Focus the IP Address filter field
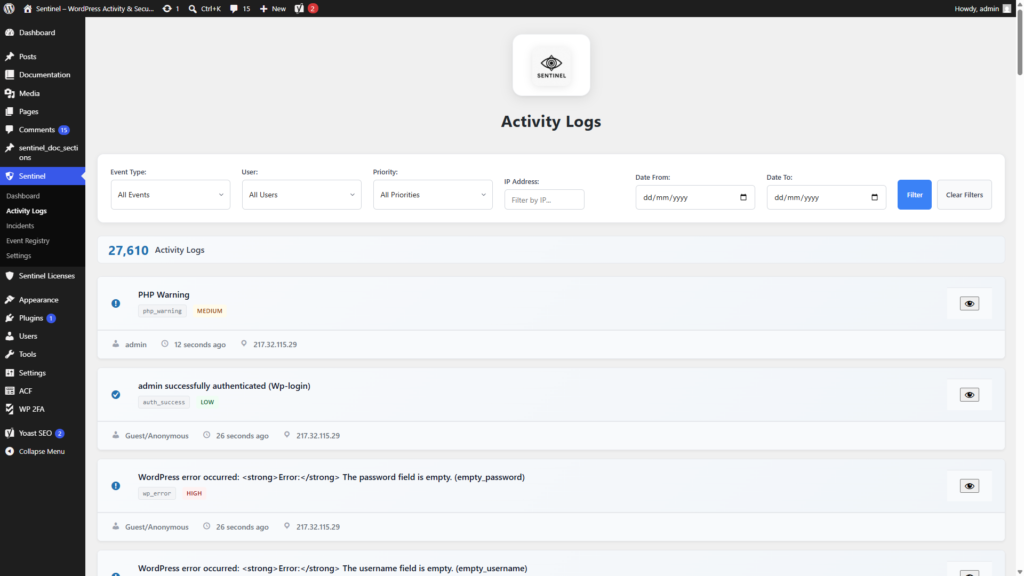 pyautogui.click(x=544, y=200)
